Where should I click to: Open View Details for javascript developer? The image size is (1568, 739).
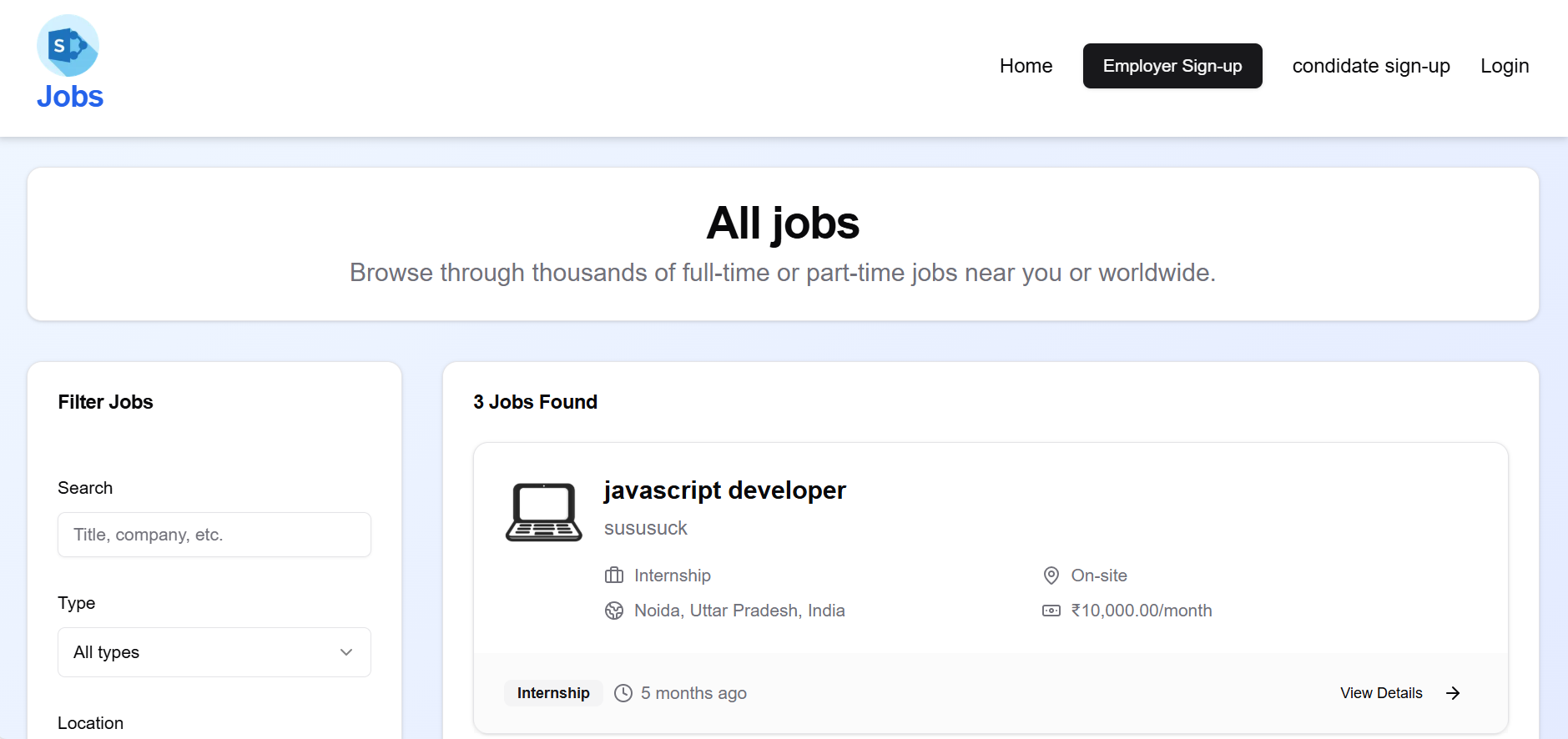[x=1381, y=693]
